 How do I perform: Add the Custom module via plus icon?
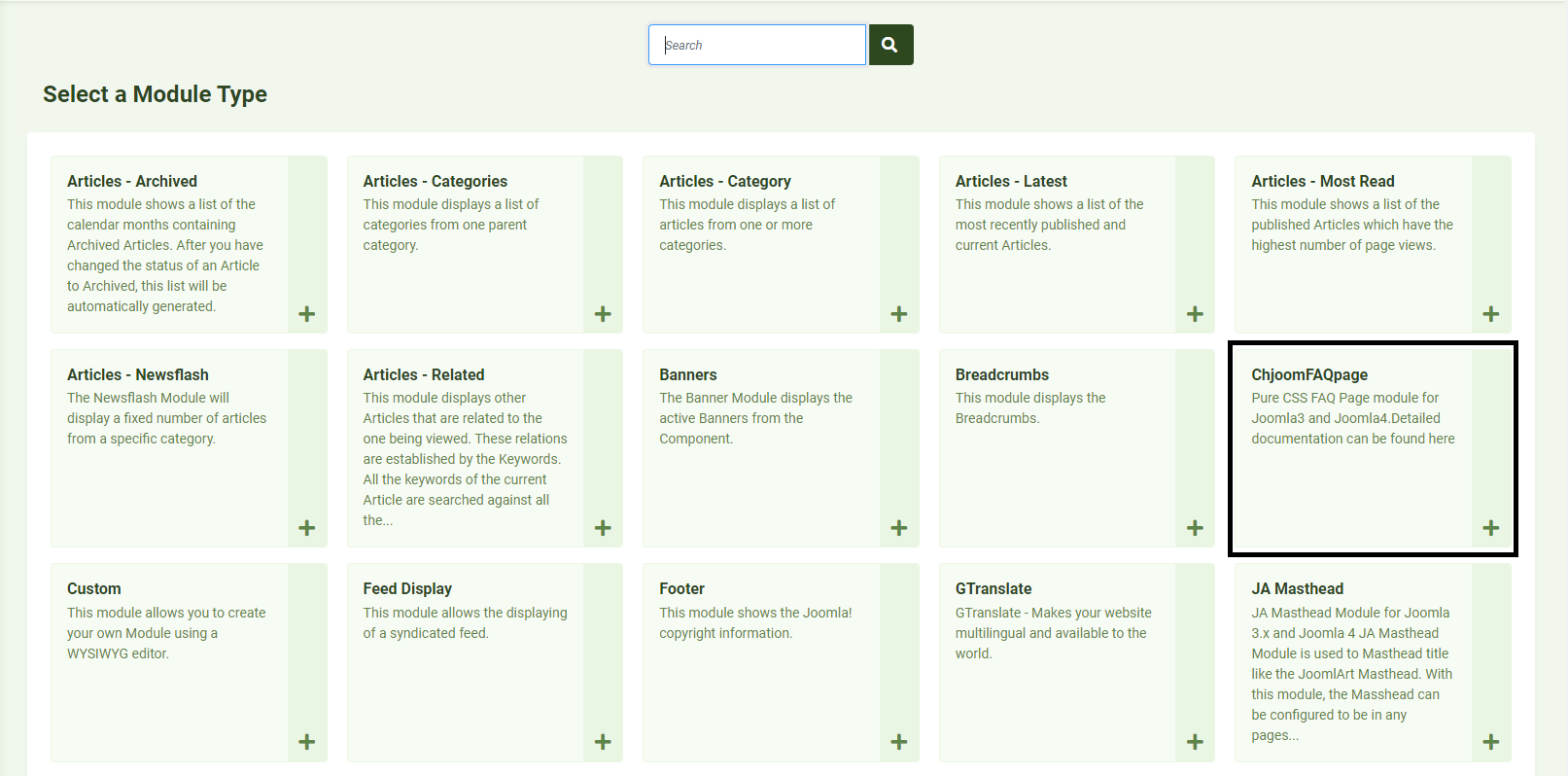point(307,742)
